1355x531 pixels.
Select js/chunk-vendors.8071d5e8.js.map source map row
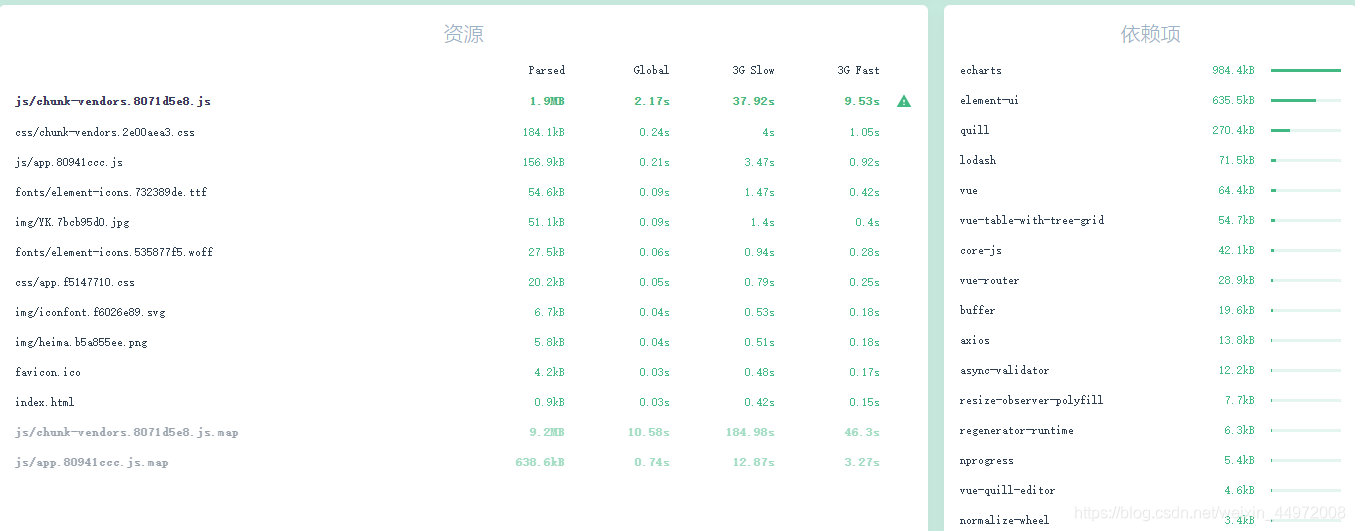(x=463, y=432)
